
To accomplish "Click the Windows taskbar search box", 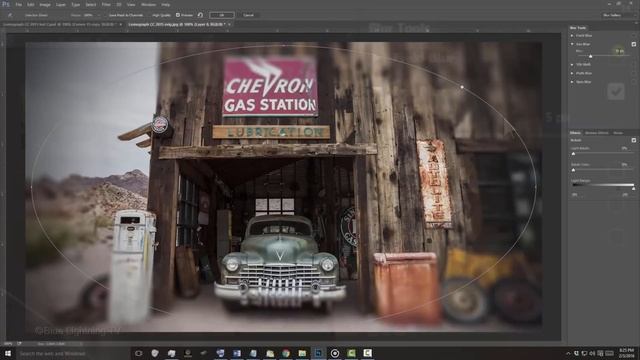I will [x=73, y=353].
